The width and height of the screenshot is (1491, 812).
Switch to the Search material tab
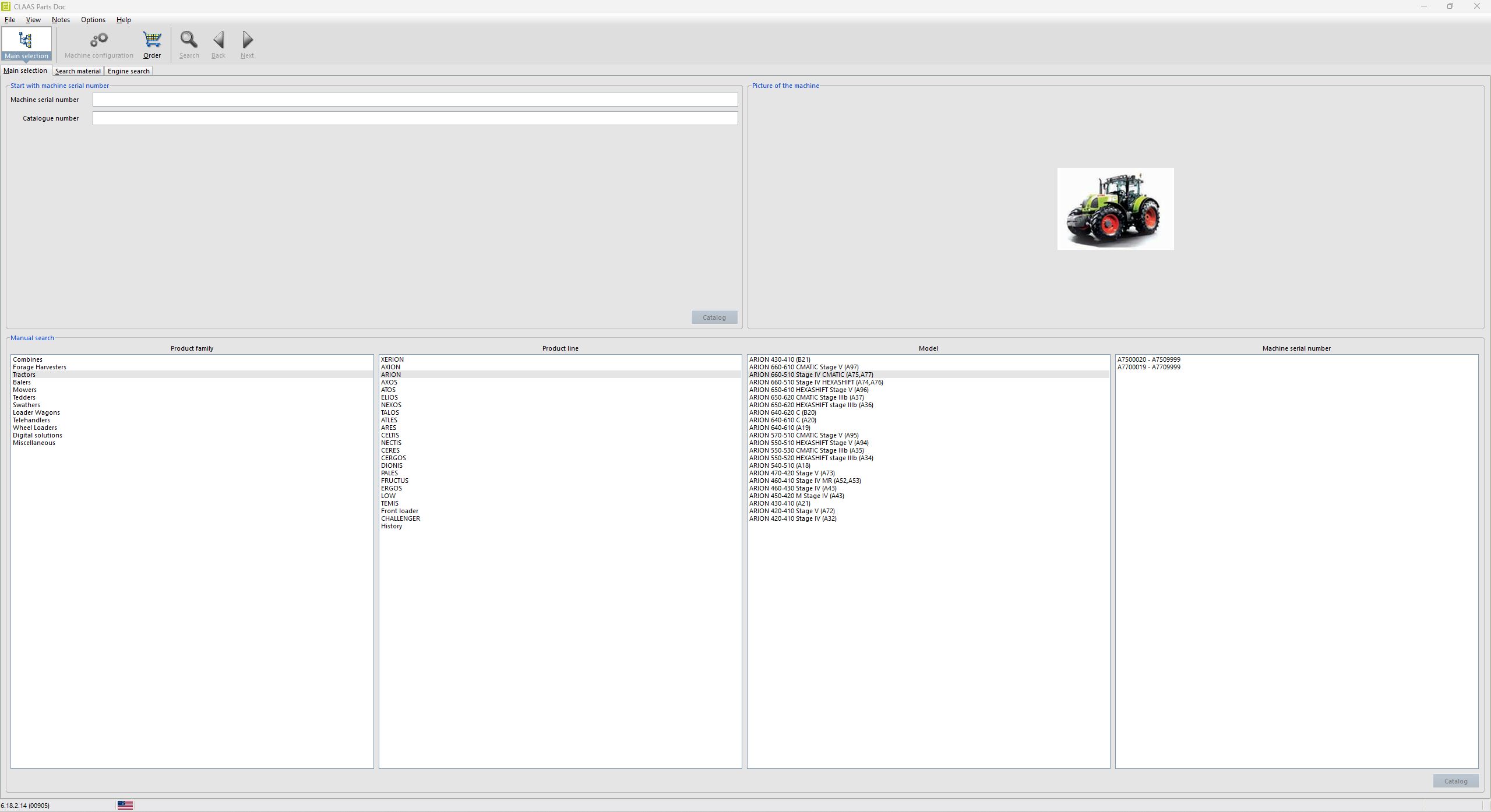tap(77, 70)
